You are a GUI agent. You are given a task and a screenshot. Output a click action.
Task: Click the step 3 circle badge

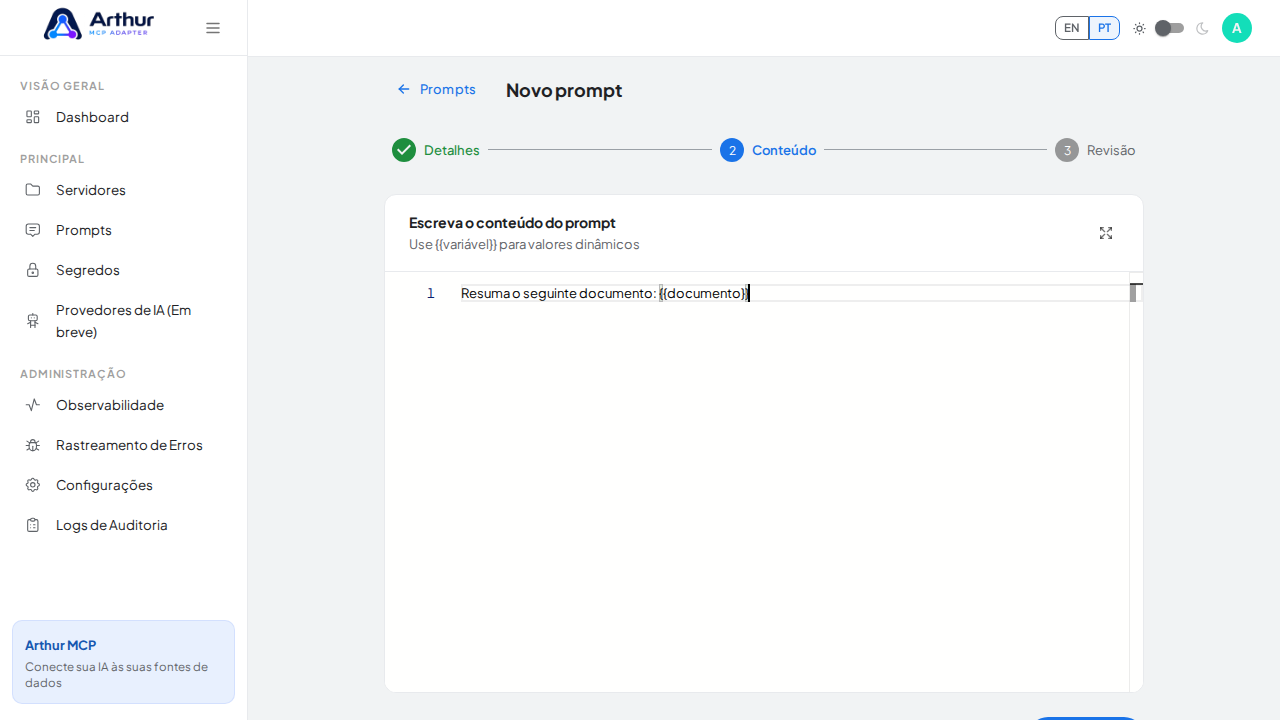tap(1067, 150)
